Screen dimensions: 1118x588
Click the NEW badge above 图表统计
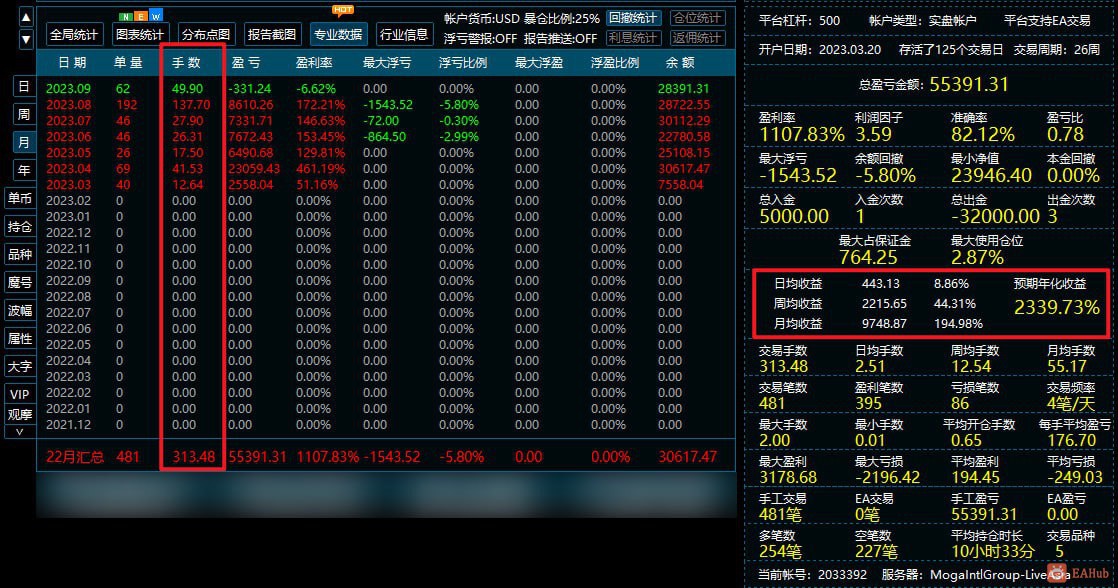tap(141, 16)
